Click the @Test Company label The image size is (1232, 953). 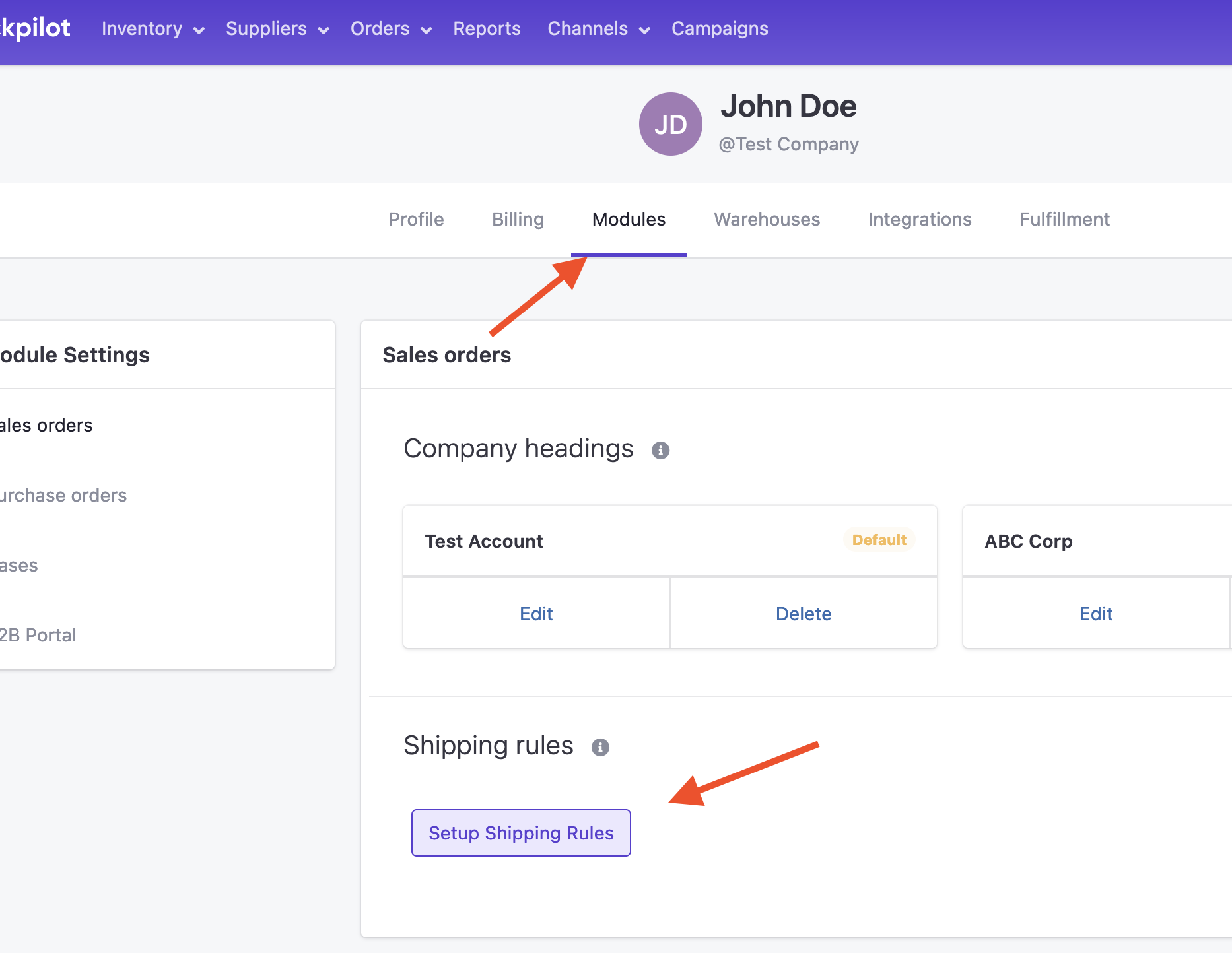(788, 144)
